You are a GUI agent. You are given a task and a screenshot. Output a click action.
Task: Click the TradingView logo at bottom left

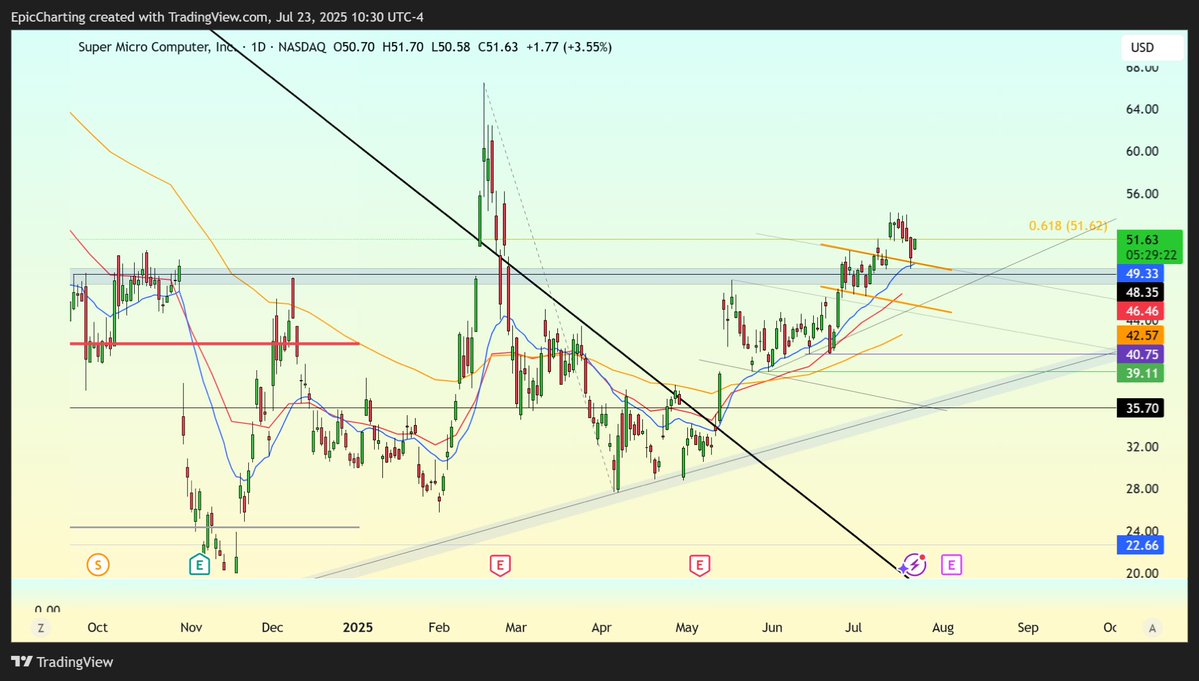coord(62,662)
